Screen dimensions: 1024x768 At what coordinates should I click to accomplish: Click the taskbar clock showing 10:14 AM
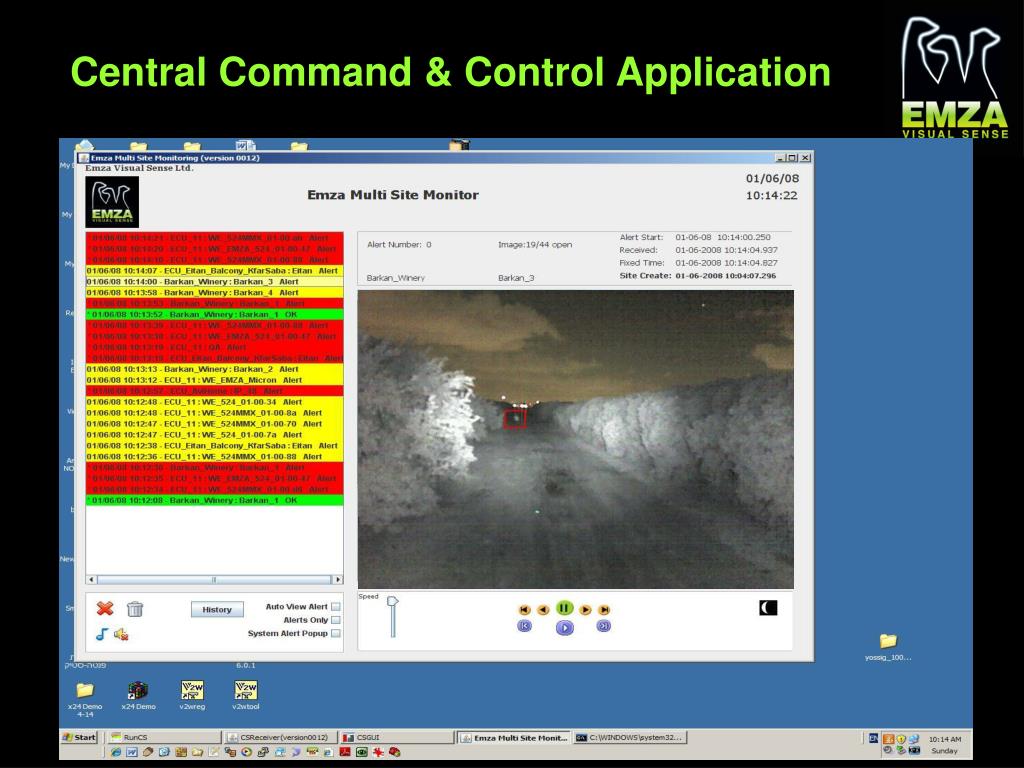pos(945,739)
